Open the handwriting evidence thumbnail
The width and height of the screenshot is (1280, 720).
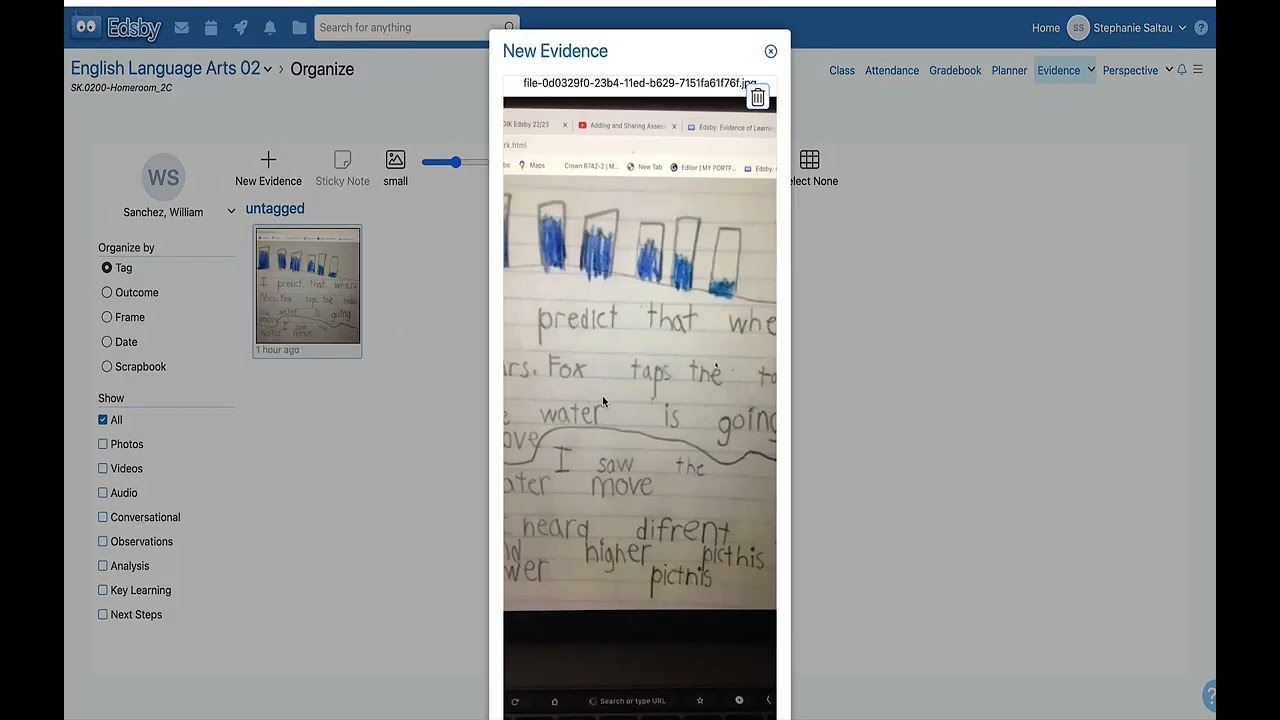coord(308,286)
